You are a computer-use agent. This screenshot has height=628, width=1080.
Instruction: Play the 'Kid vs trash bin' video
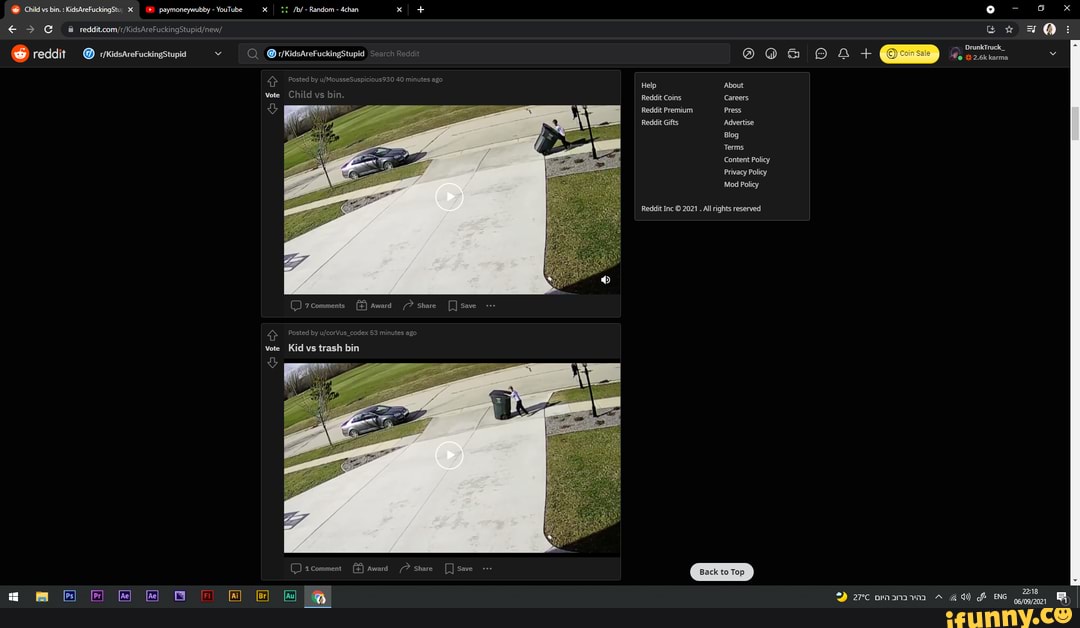coord(449,456)
